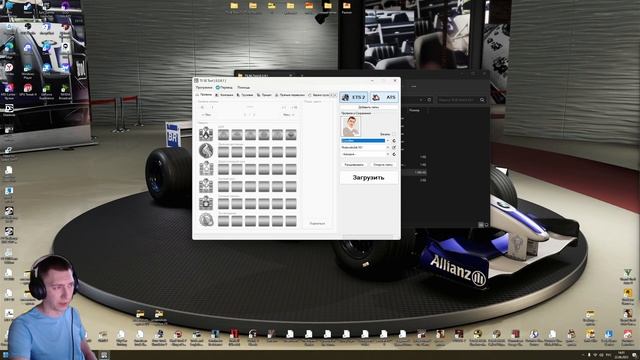Click the Поделиться button
This screenshot has width=640, height=360.
(317, 224)
